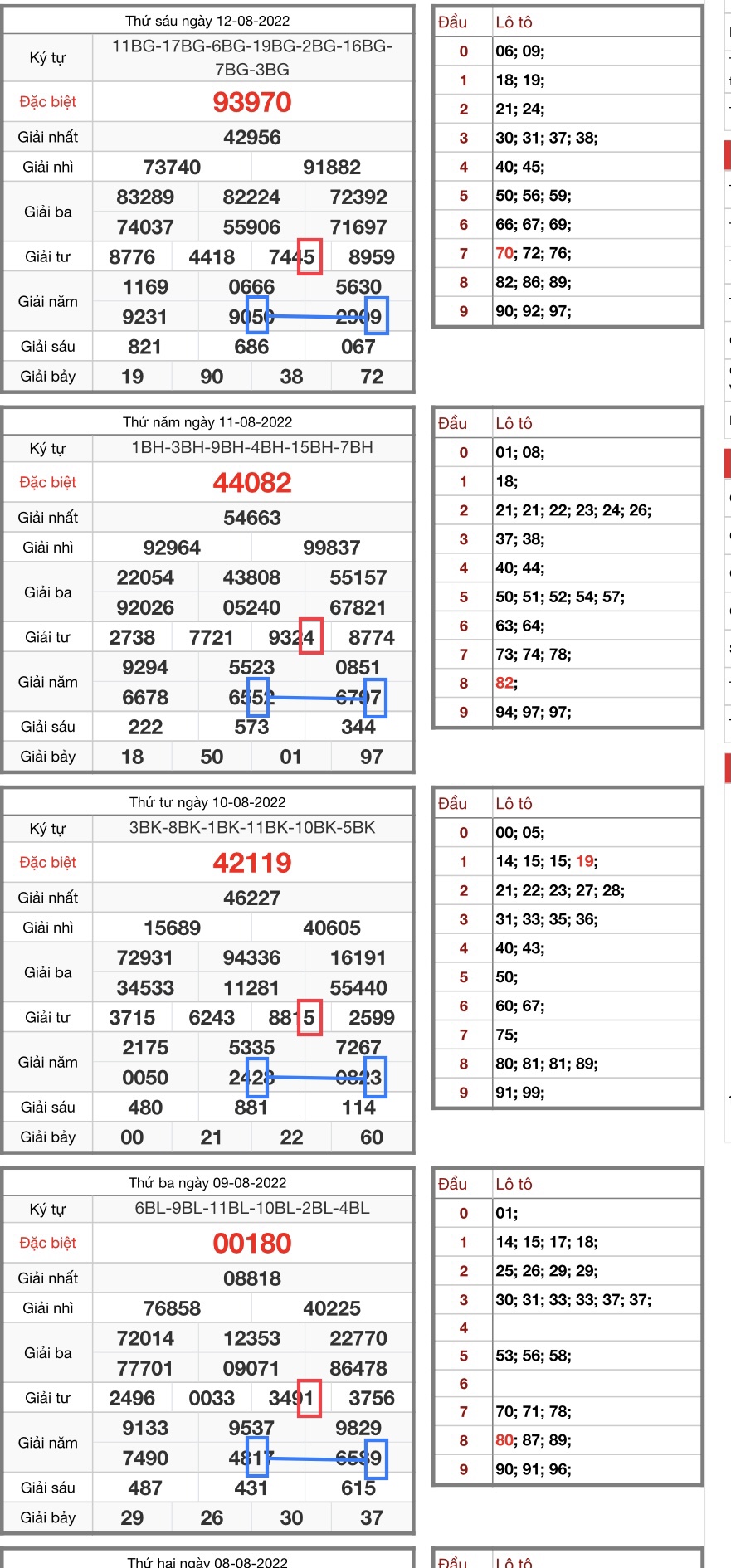This screenshot has width=731, height=1568.
Task: Click the red special prize 42119
Action: pyautogui.click(x=251, y=863)
